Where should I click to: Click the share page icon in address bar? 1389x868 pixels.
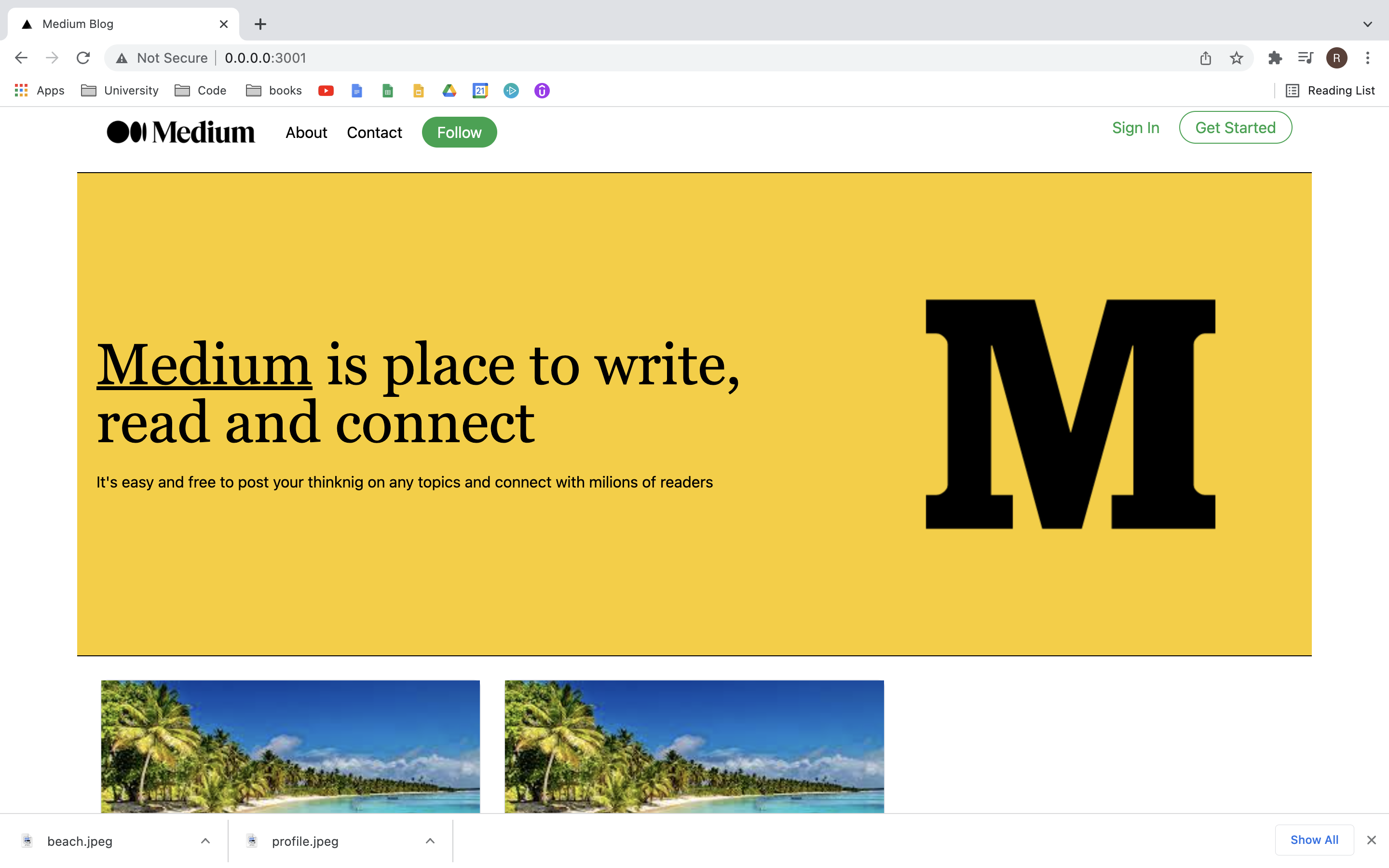[1205, 58]
